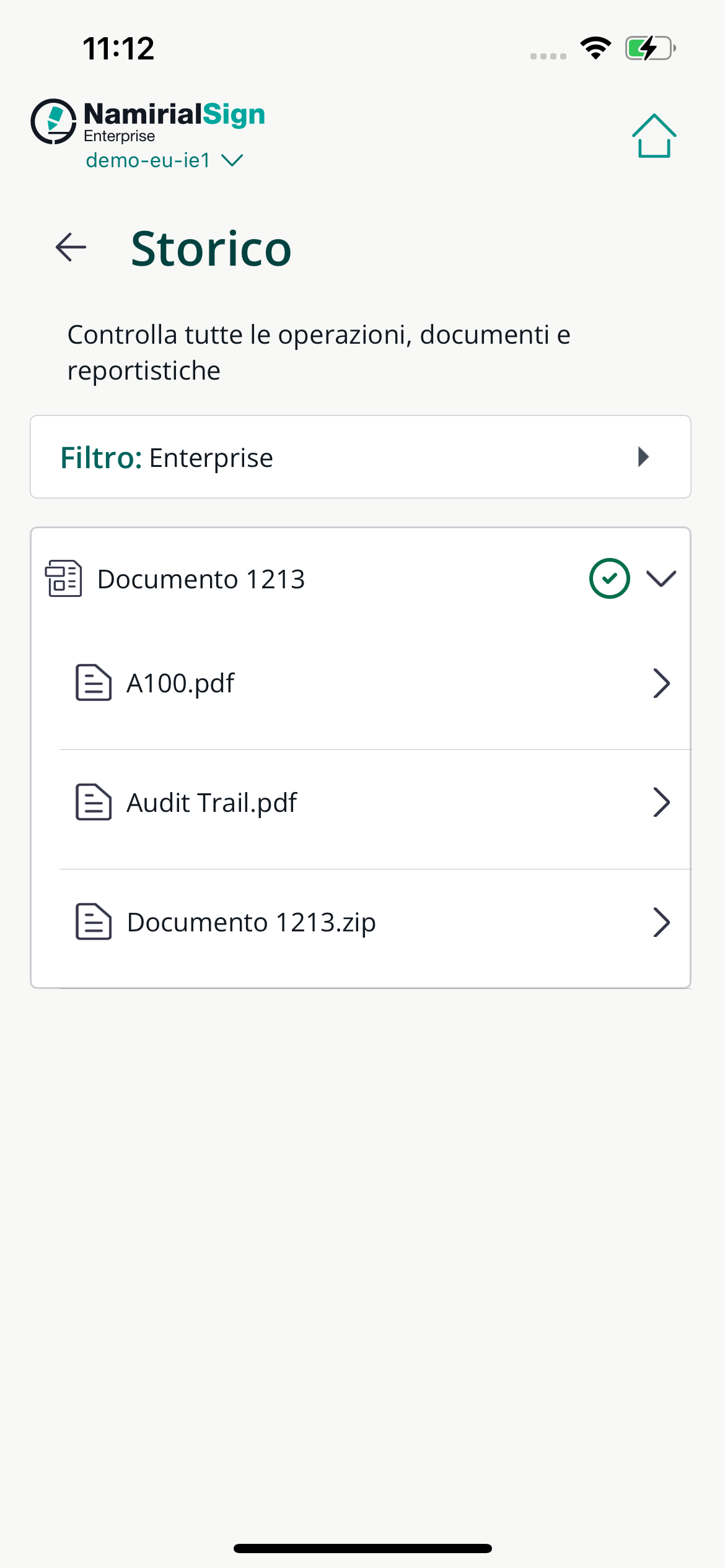Image resolution: width=725 pixels, height=1568 pixels.
Task: Tap the Storico page heading
Action: point(211,248)
